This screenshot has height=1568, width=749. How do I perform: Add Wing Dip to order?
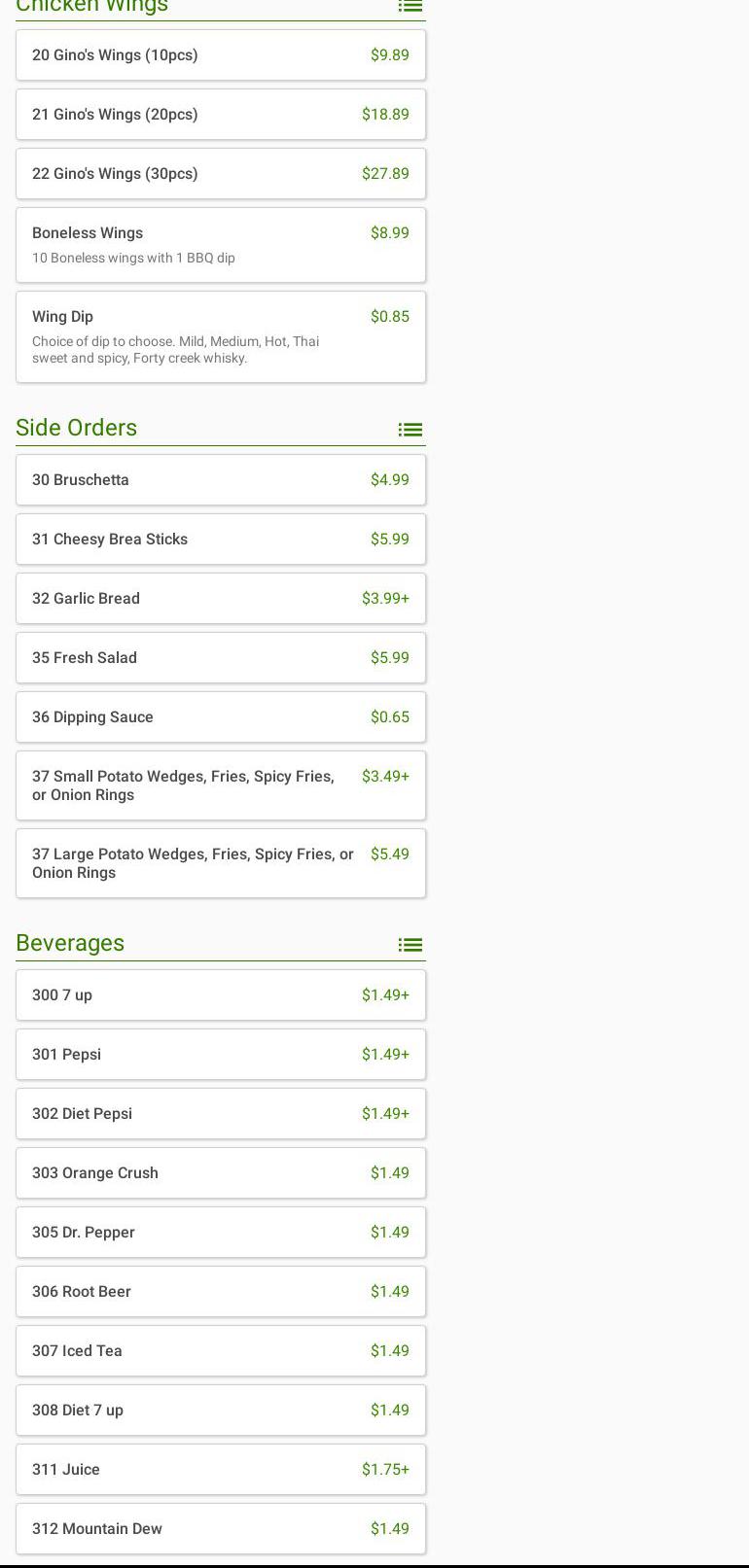(221, 336)
